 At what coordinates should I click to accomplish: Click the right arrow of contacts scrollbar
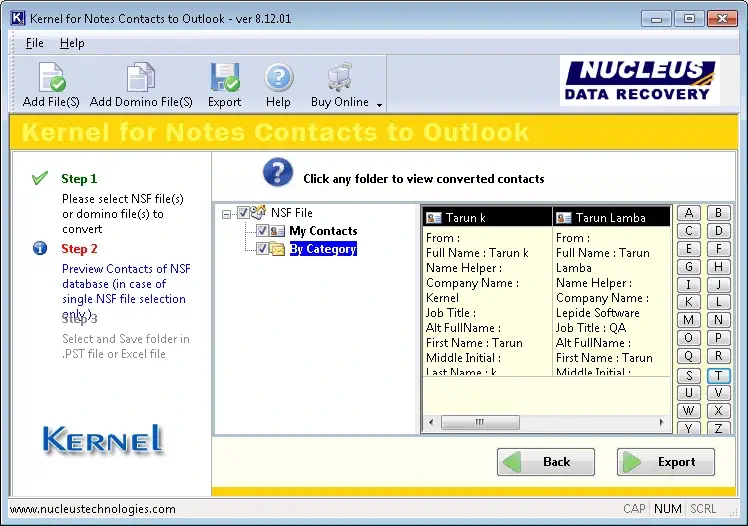pyautogui.click(x=662, y=422)
